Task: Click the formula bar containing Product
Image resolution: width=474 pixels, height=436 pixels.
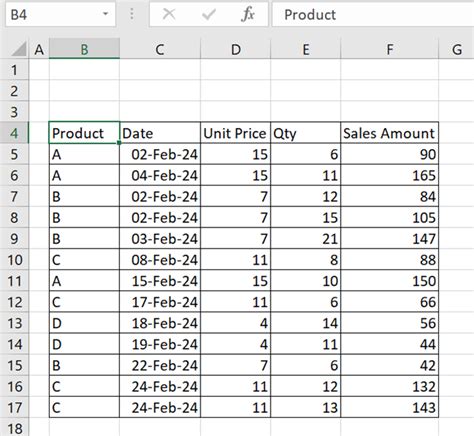Action: click(x=373, y=14)
